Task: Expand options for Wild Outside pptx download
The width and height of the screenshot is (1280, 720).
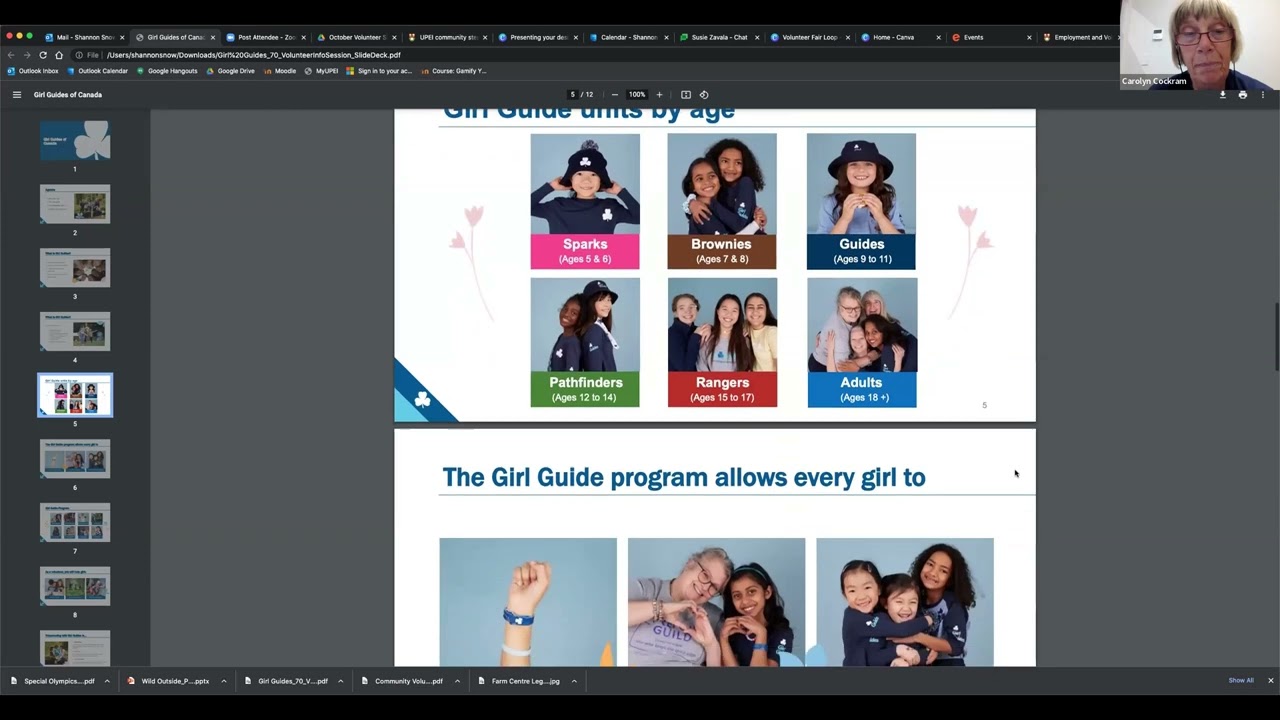Action: 224,681
